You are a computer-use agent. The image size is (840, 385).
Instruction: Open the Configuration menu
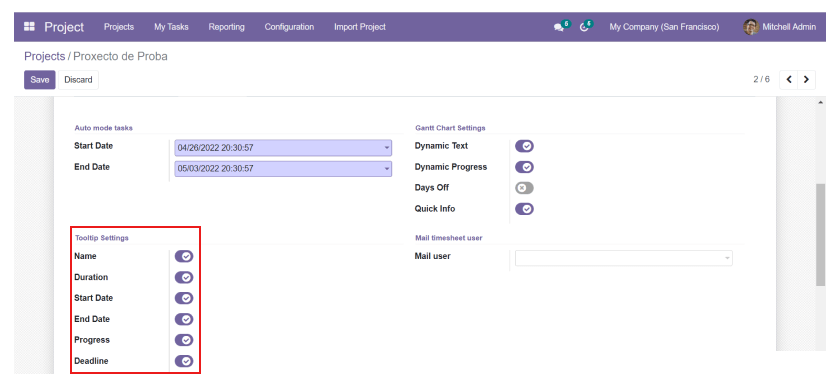pyautogui.click(x=289, y=27)
